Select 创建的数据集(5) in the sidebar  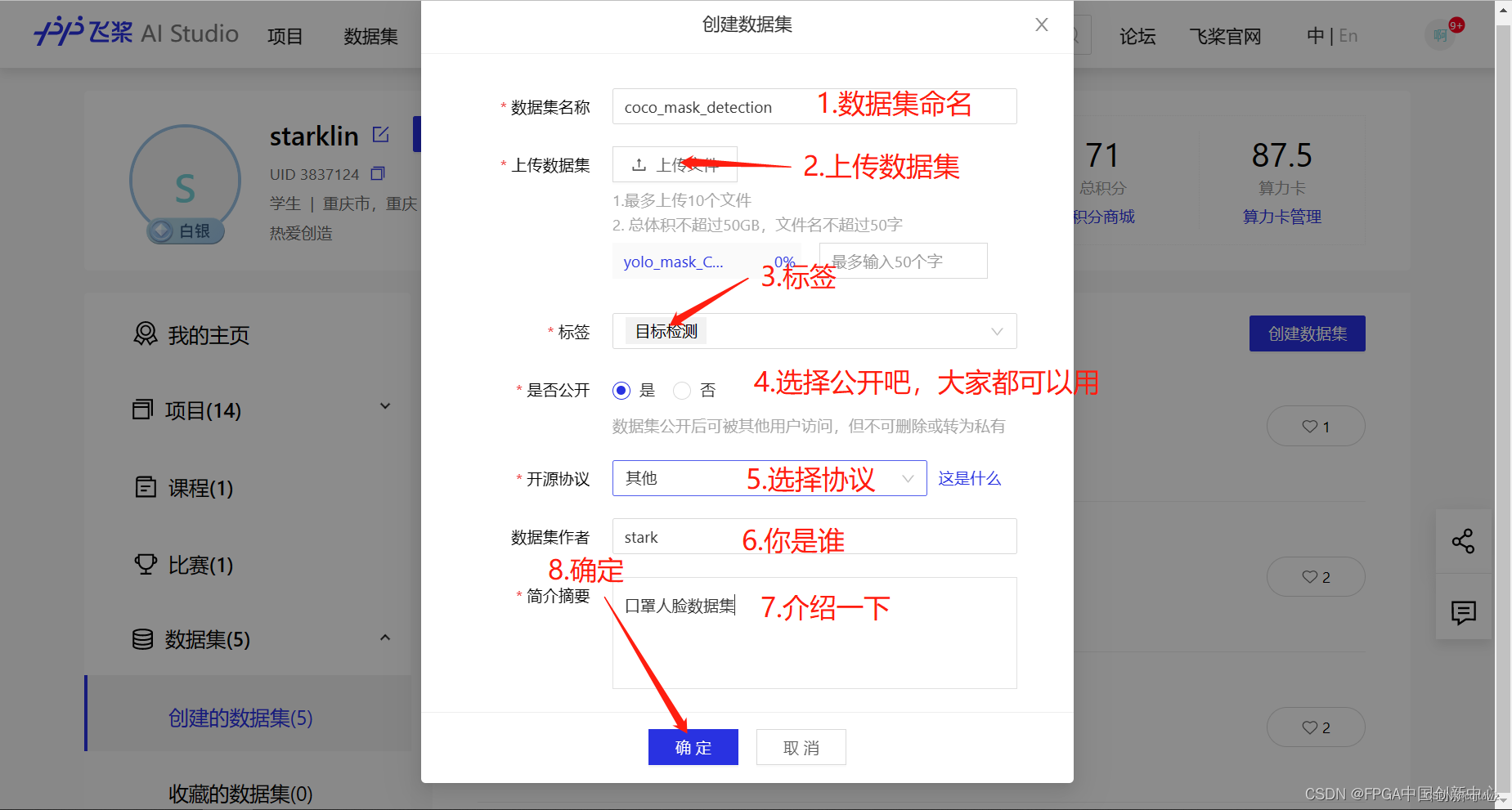240,718
